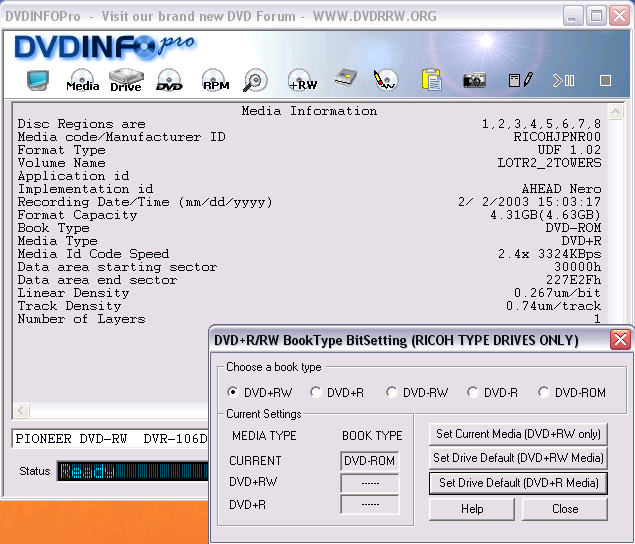635x544 pixels.
Task: Open the Media information tool
Action: pyautogui.click(x=83, y=80)
